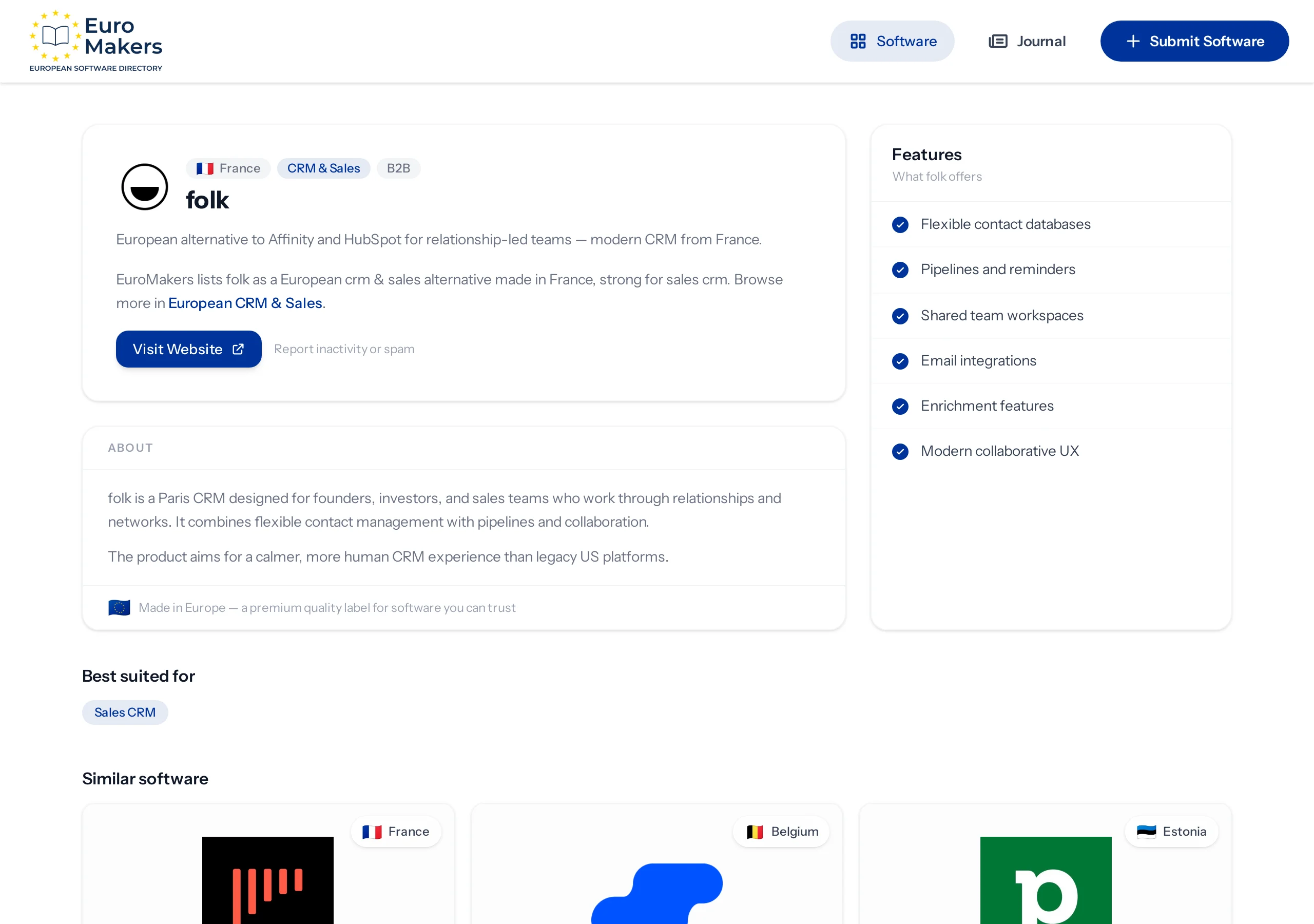
Task: Click checkmark icon beside Email integrations
Action: point(900,361)
